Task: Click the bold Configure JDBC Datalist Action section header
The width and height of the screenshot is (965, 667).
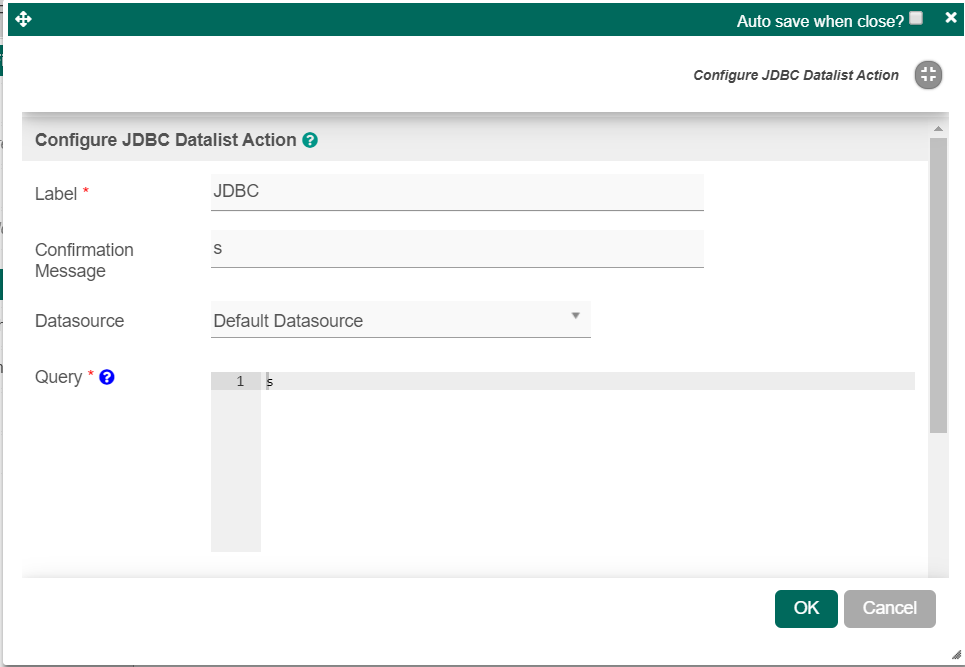Action: [x=166, y=140]
